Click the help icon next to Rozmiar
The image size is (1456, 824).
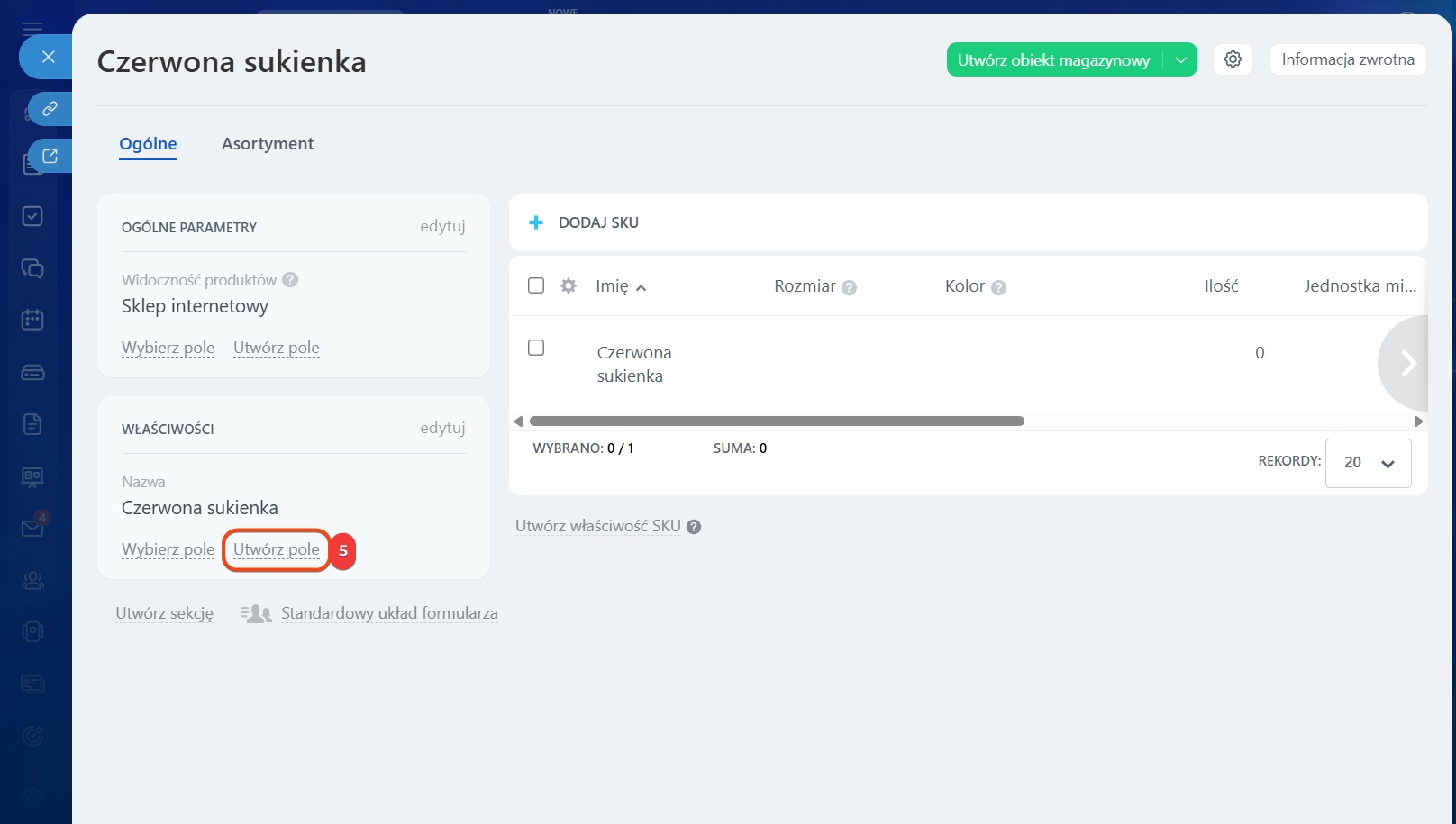click(x=849, y=287)
